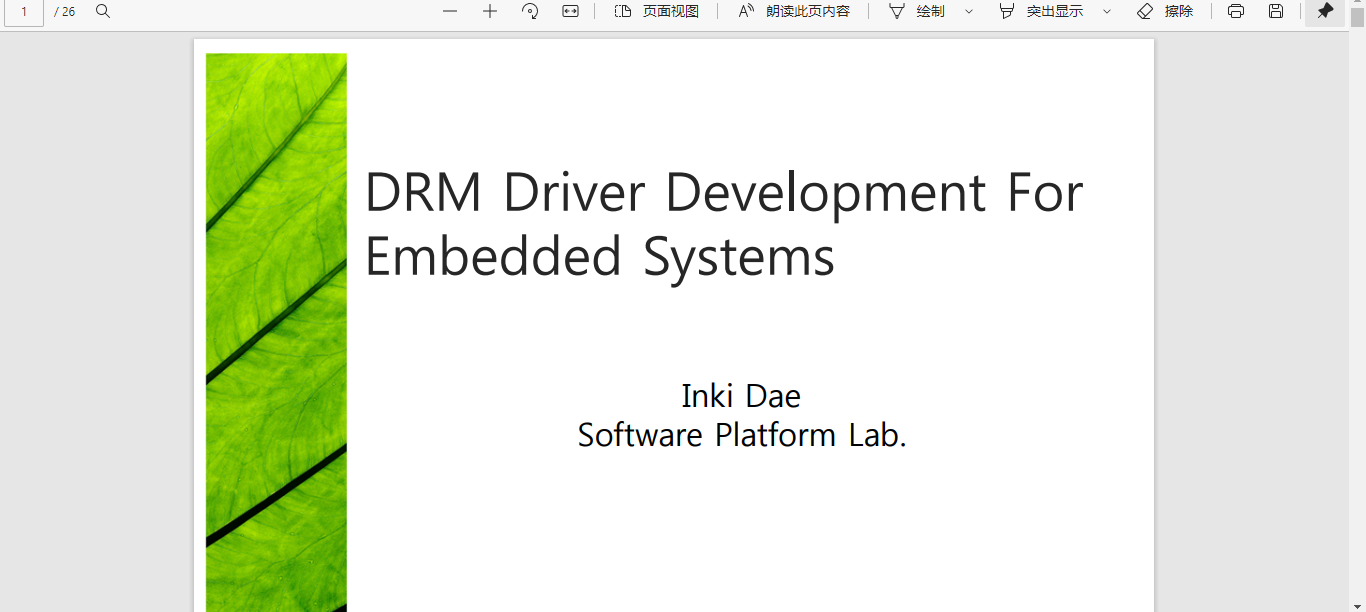The image size is (1366, 612).
Task: Save the PDF using the save icon
Action: coord(1274,11)
